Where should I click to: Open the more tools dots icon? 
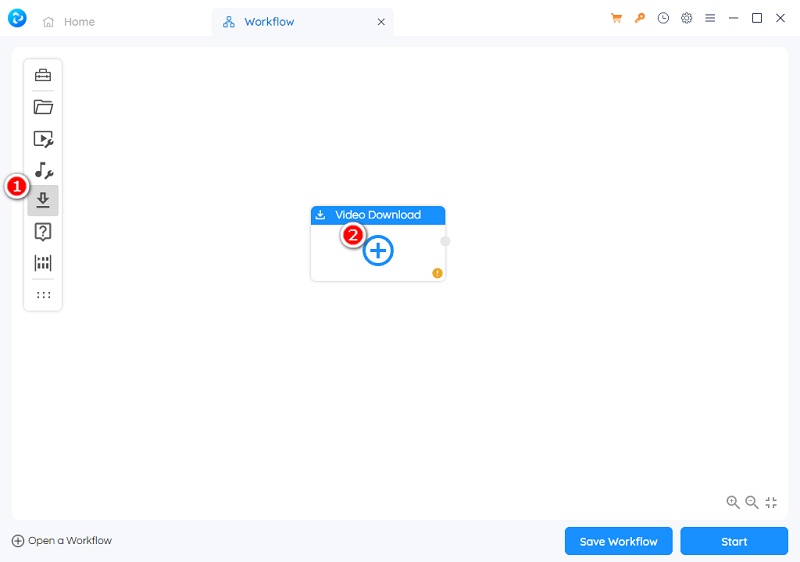pyautogui.click(x=43, y=295)
